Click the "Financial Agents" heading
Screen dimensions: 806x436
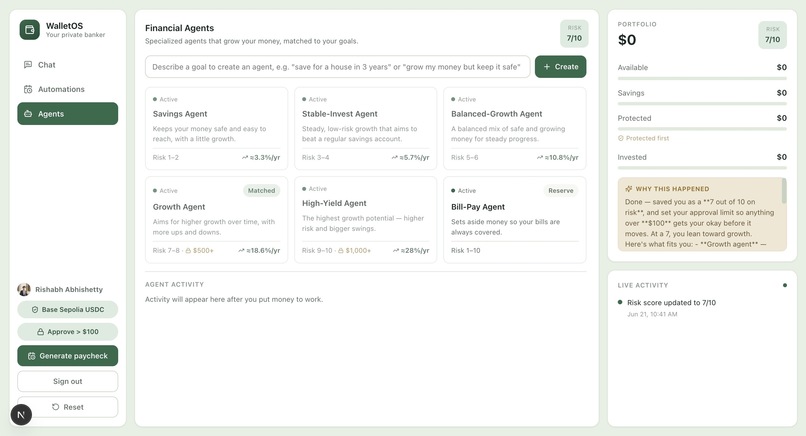179,28
